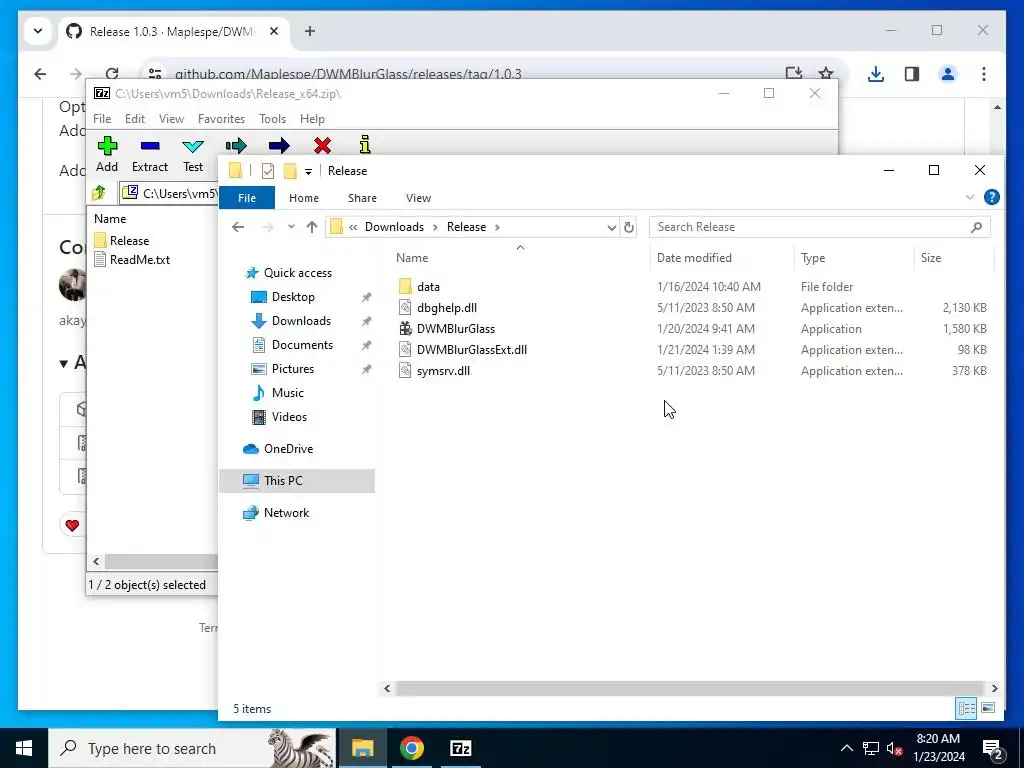The image size is (1024, 768).
Task: Click the Explorer Help question mark icon
Action: point(991,197)
